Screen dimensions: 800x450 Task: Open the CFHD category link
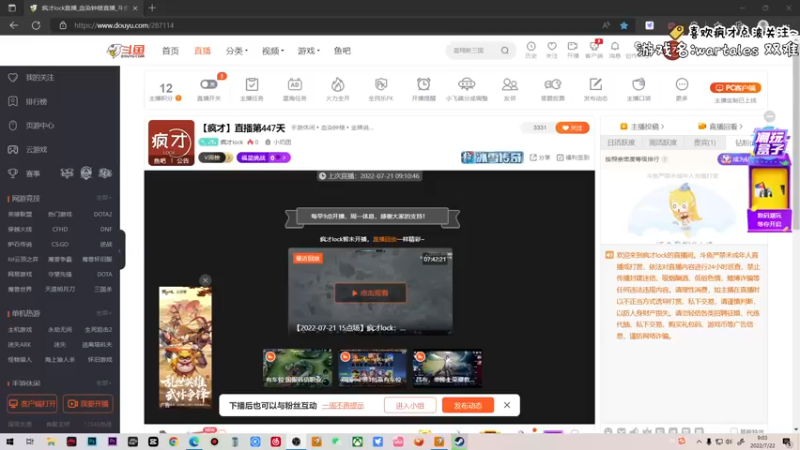[60, 229]
